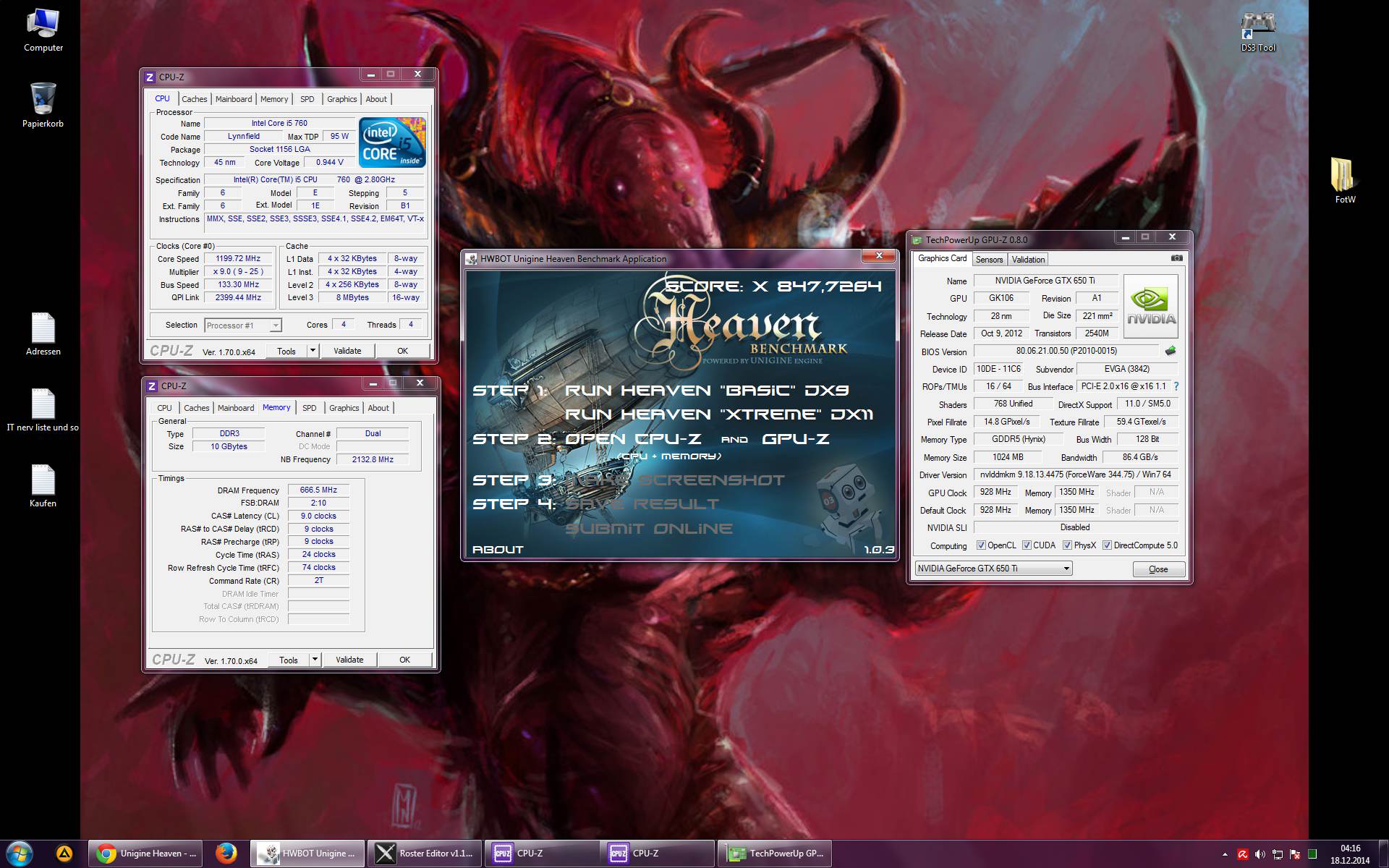The image size is (1389, 868).
Task: Toggle the OpenCL checkbox in GPU-Z
Action: point(981,545)
